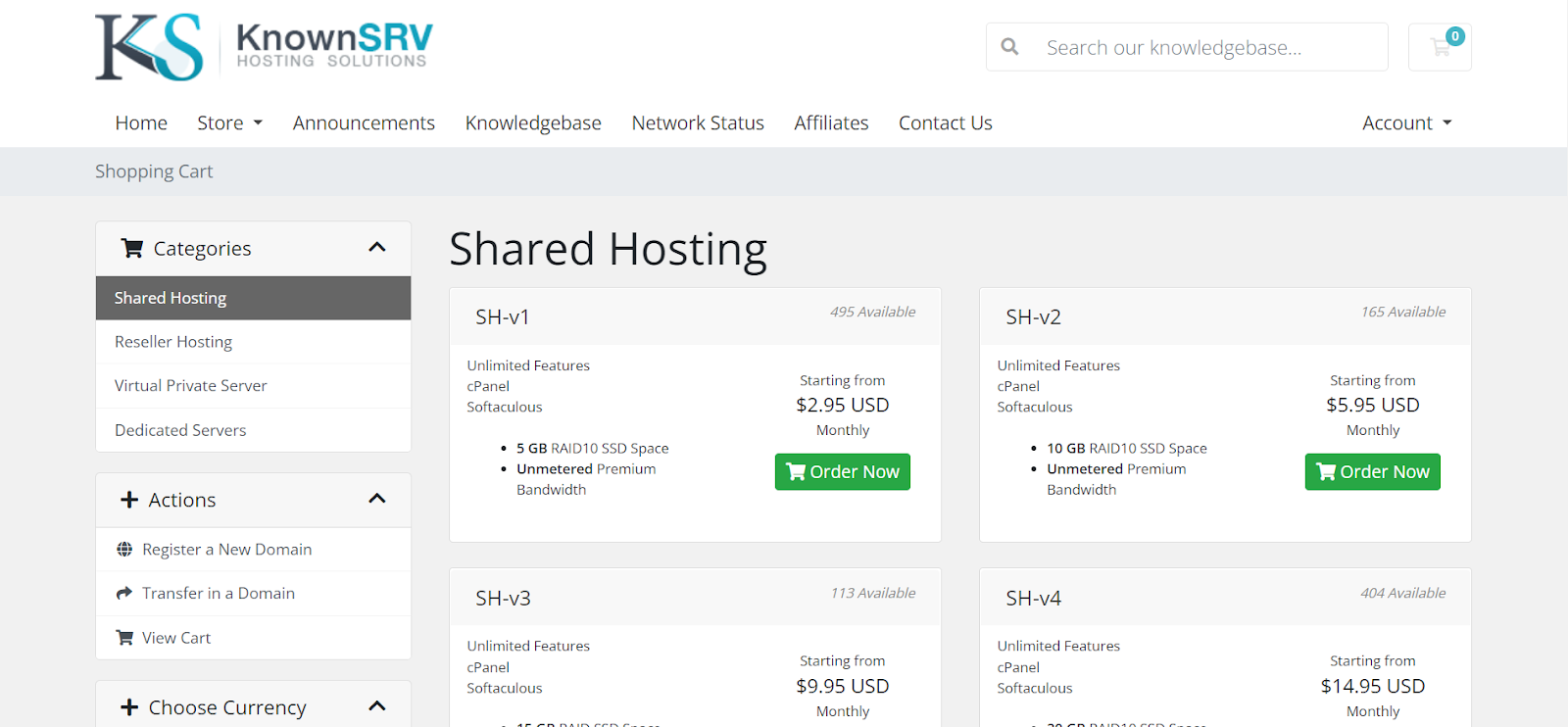Click View Cart link

(176, 638)
